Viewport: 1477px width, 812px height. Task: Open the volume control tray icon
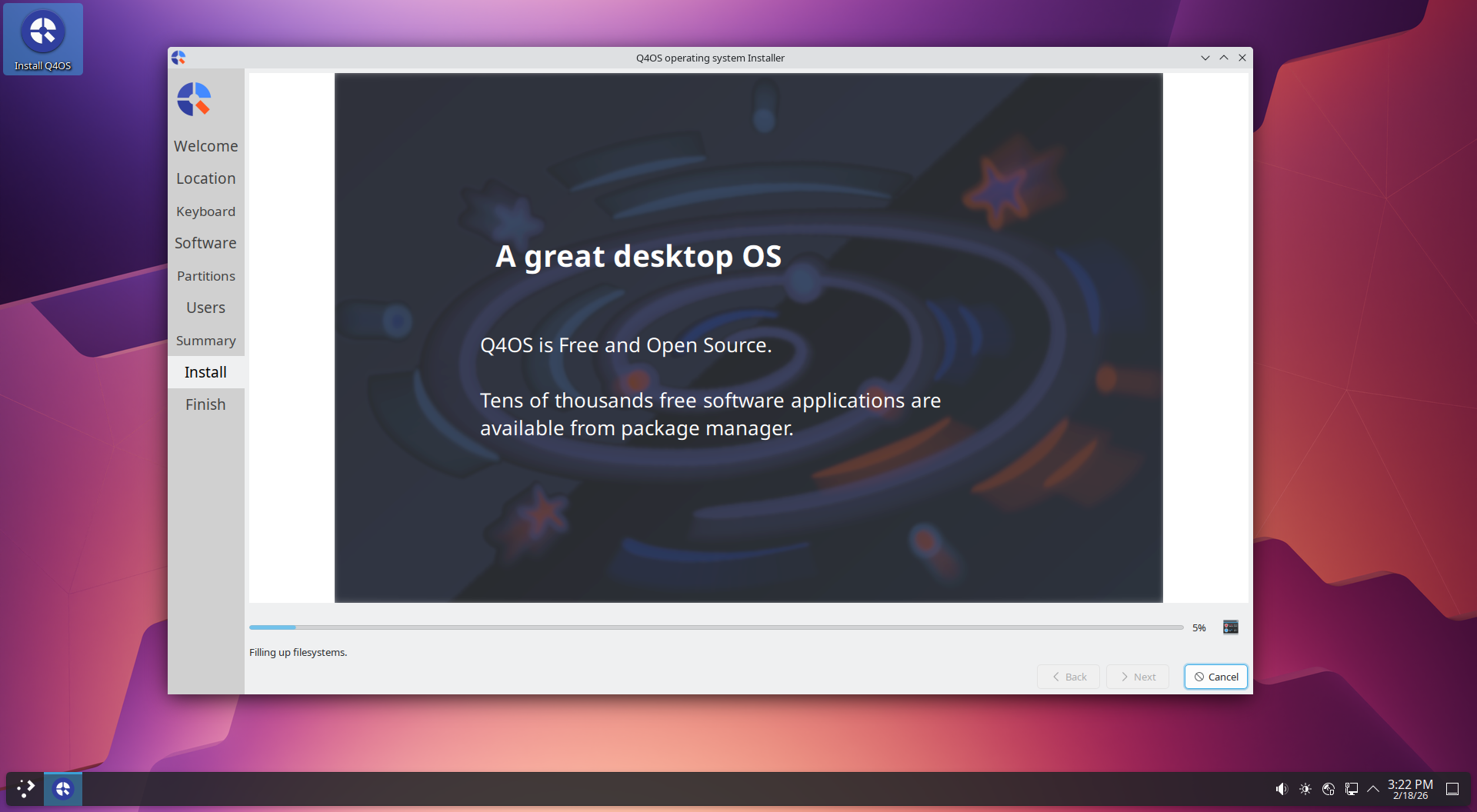(x=1281, y=789)
